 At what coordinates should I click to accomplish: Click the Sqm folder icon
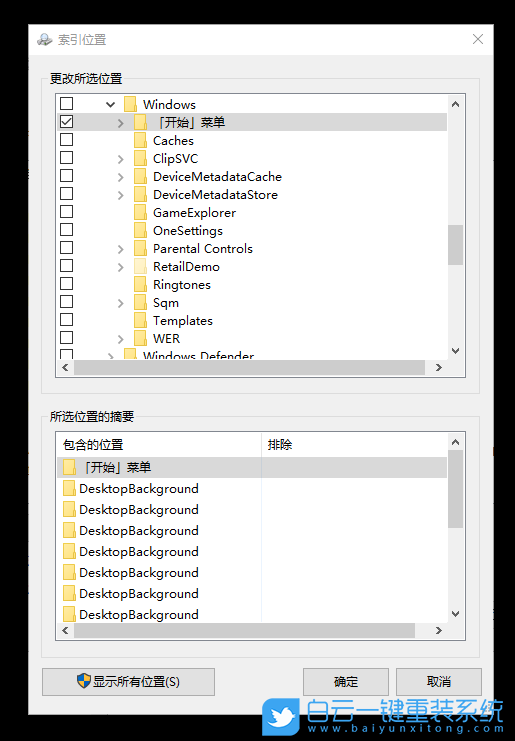point(140,302)
